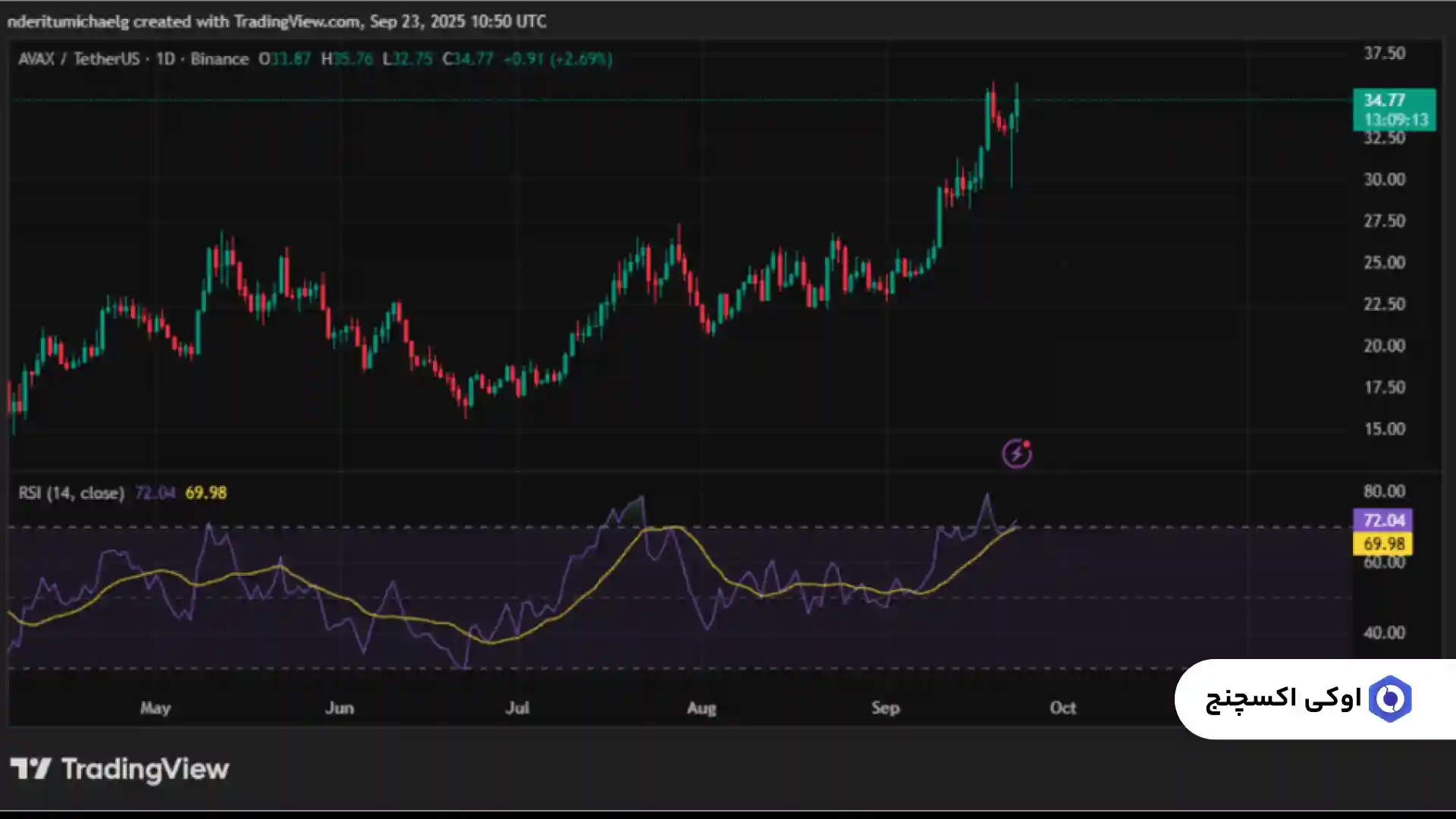1456x819 pixels.
Task: Click the Binance exchange name in header
Action: [219, 59]
